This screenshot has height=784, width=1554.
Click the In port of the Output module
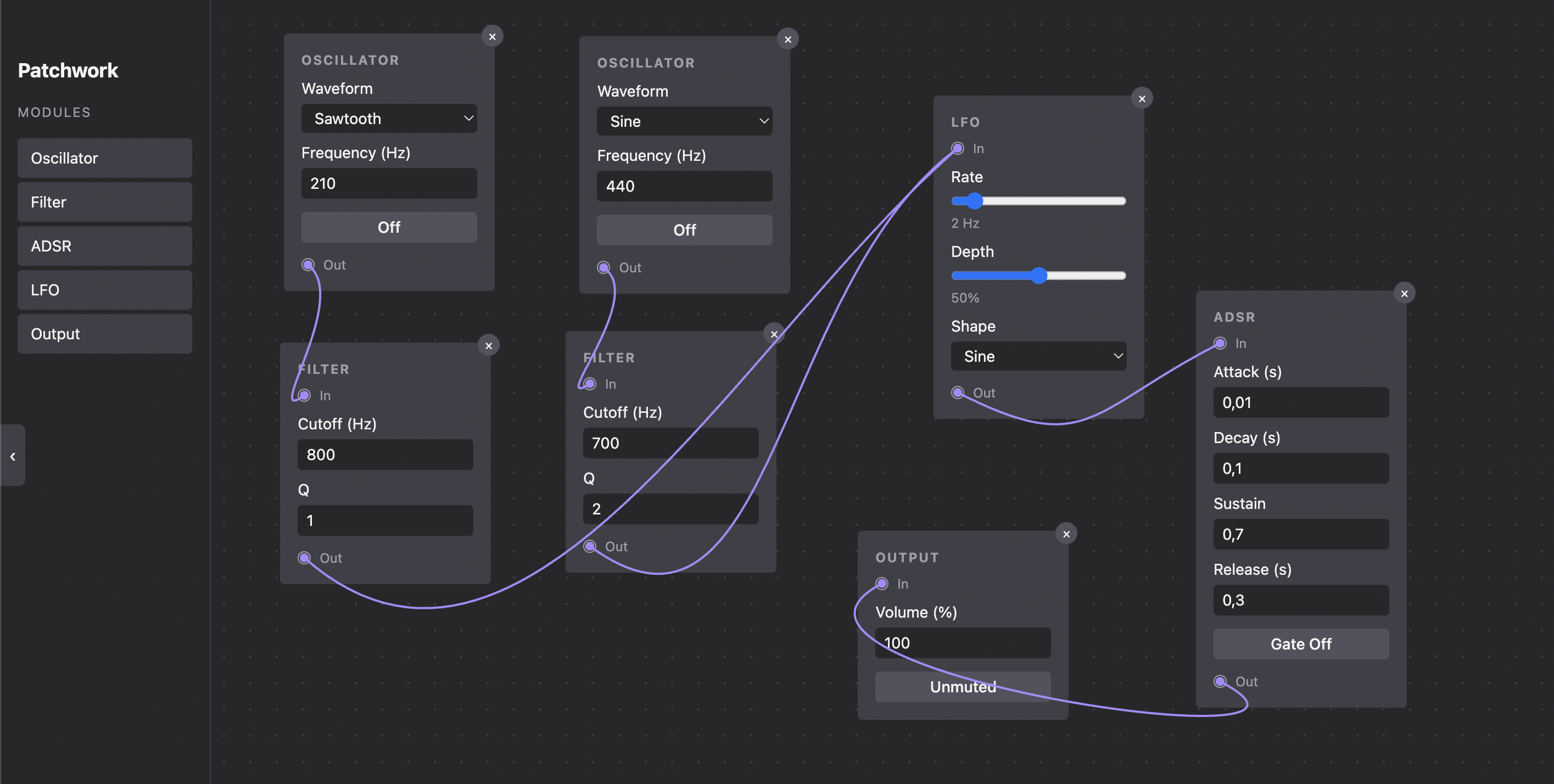(882, 583)
